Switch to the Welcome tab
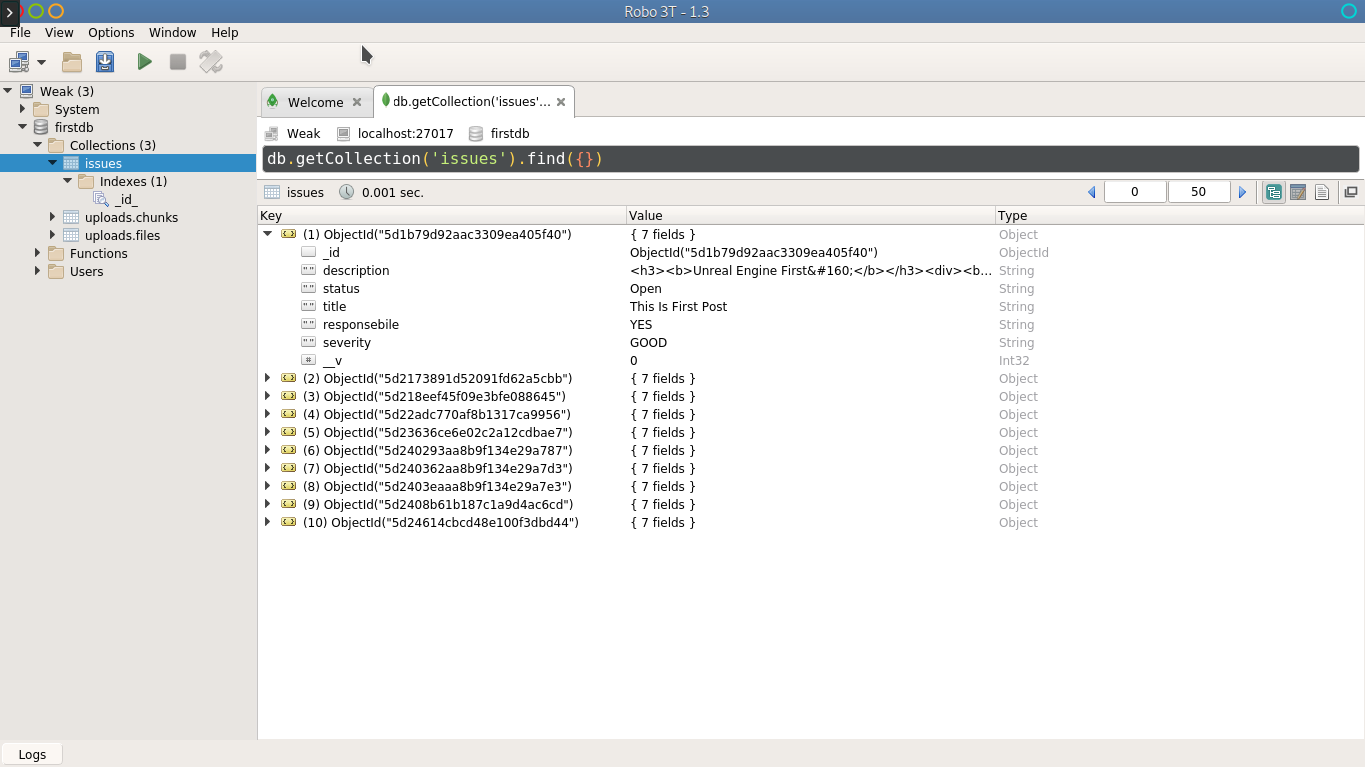 tap(314, 102)
